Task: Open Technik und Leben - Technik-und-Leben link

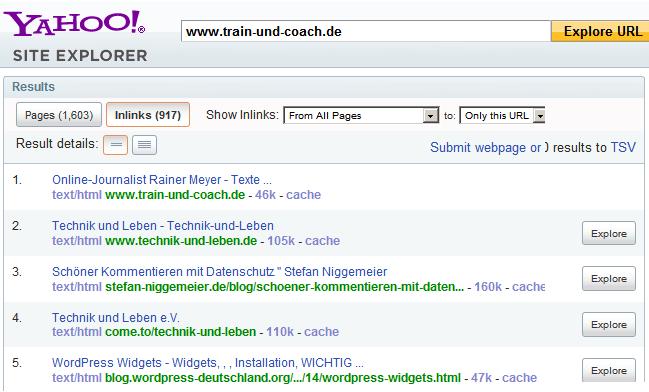Action: [x=163, y=226]
